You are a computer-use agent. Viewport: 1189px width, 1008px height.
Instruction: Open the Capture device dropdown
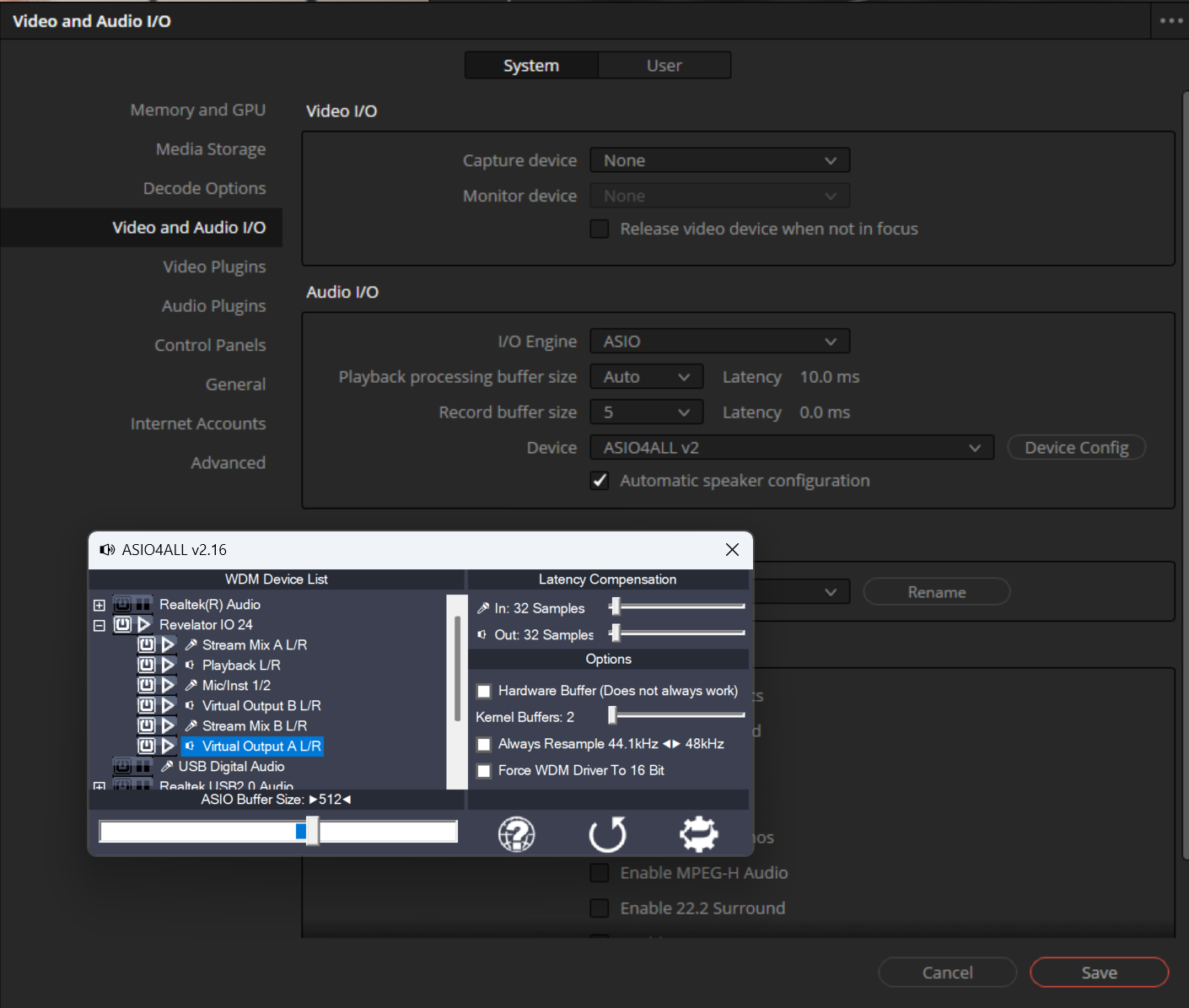[x=719, y=160]
